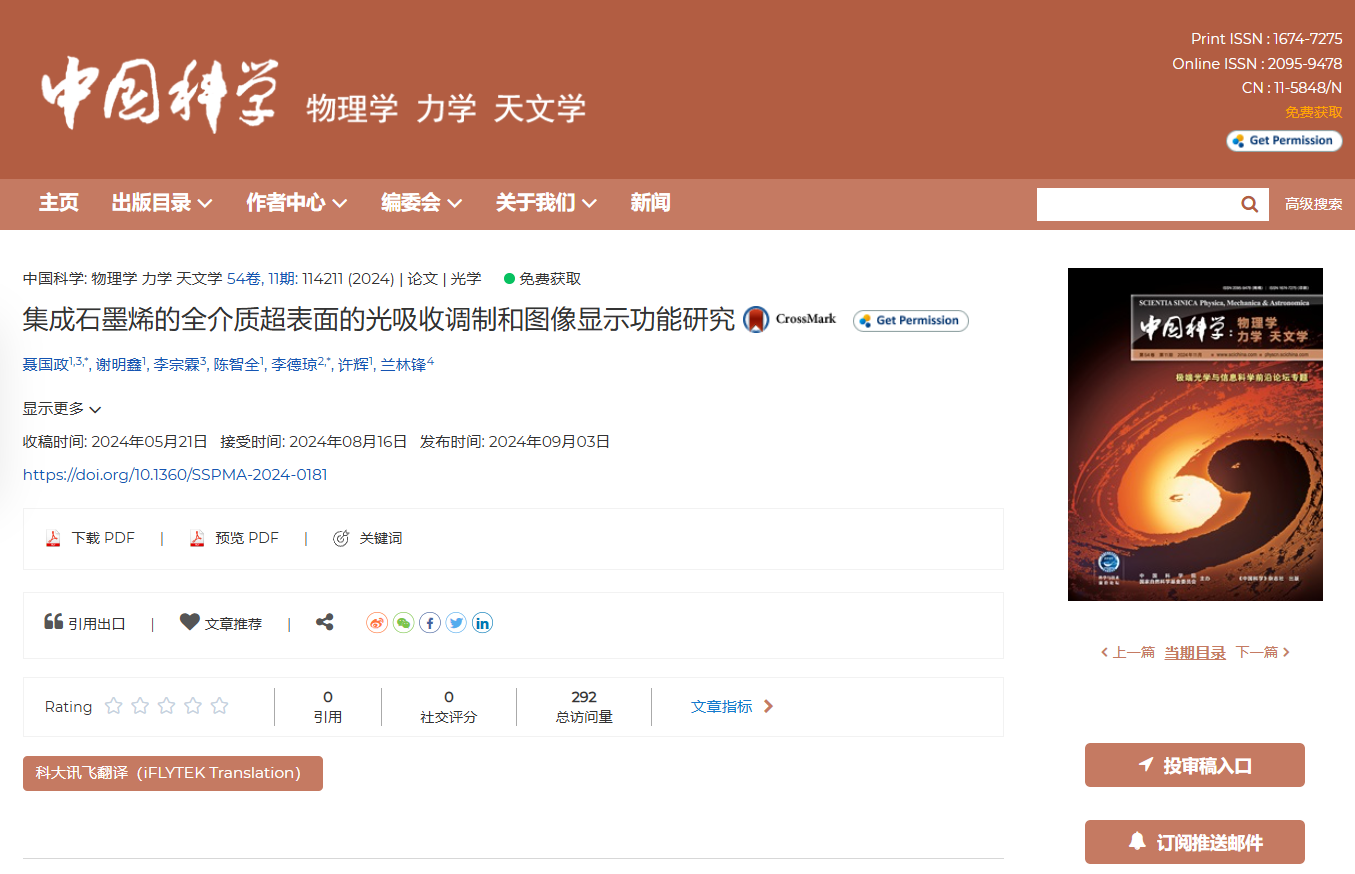Go to the 主页 menu item

59,203
